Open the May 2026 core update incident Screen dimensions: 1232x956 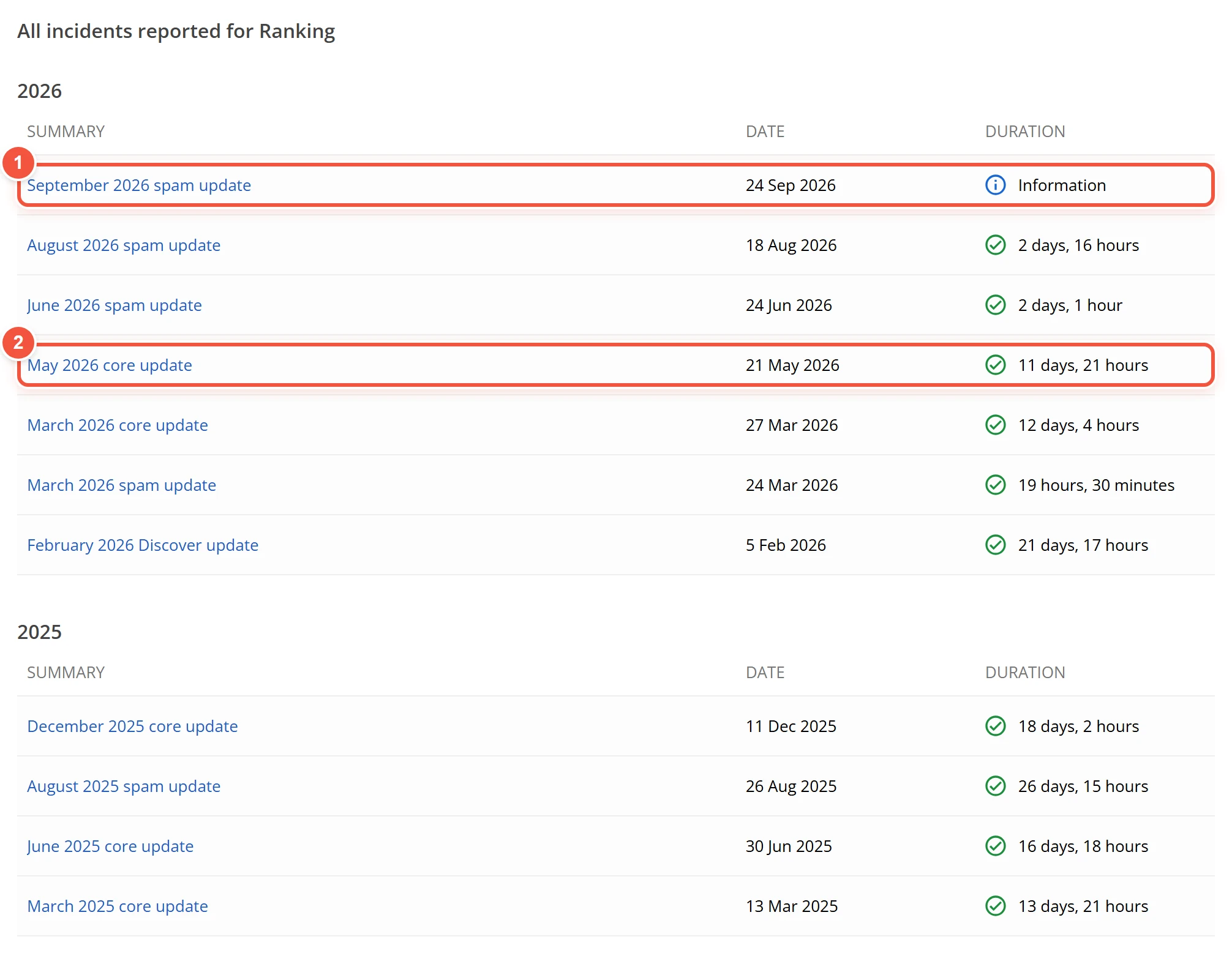pyautogui.click(x=110, y=365)
